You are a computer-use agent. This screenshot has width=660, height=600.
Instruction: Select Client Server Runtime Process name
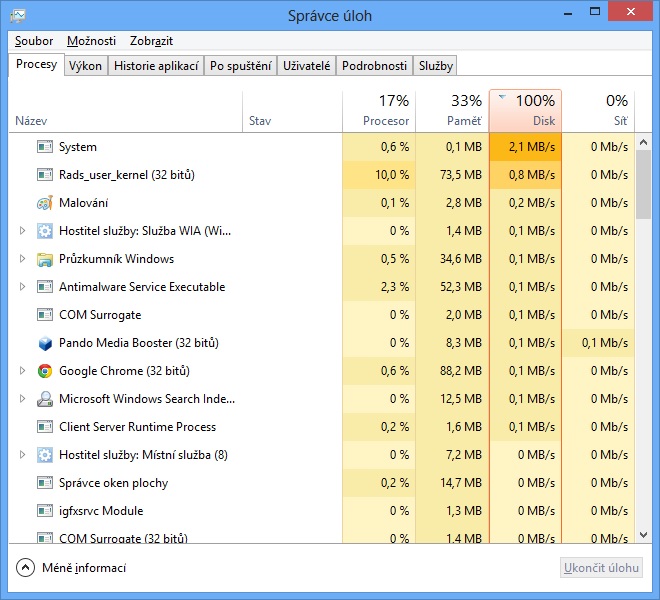tap(137, 427)
